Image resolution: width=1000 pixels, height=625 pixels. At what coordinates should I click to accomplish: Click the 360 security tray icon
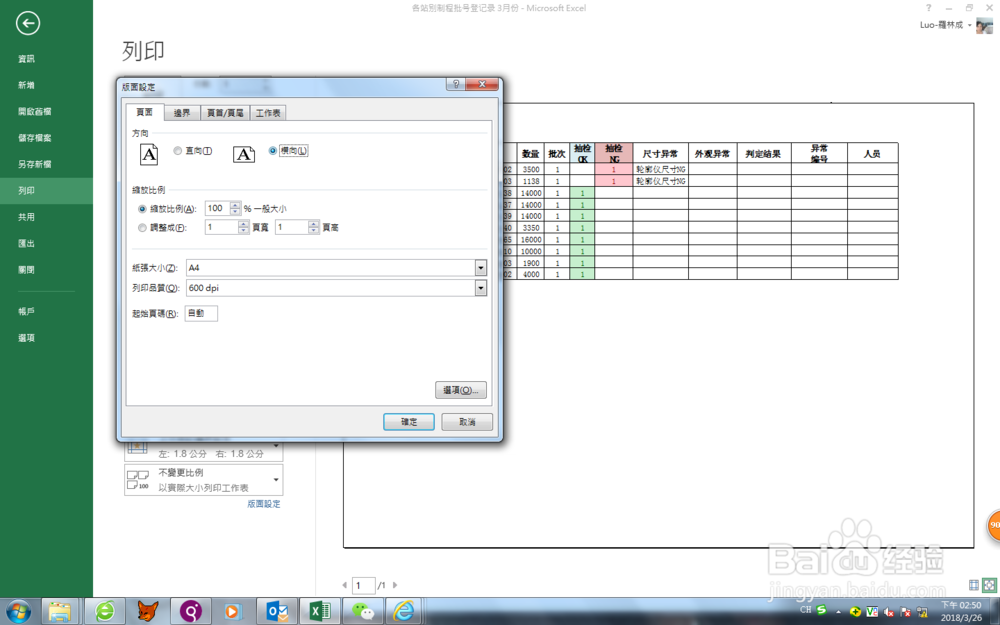click(855, 612)
